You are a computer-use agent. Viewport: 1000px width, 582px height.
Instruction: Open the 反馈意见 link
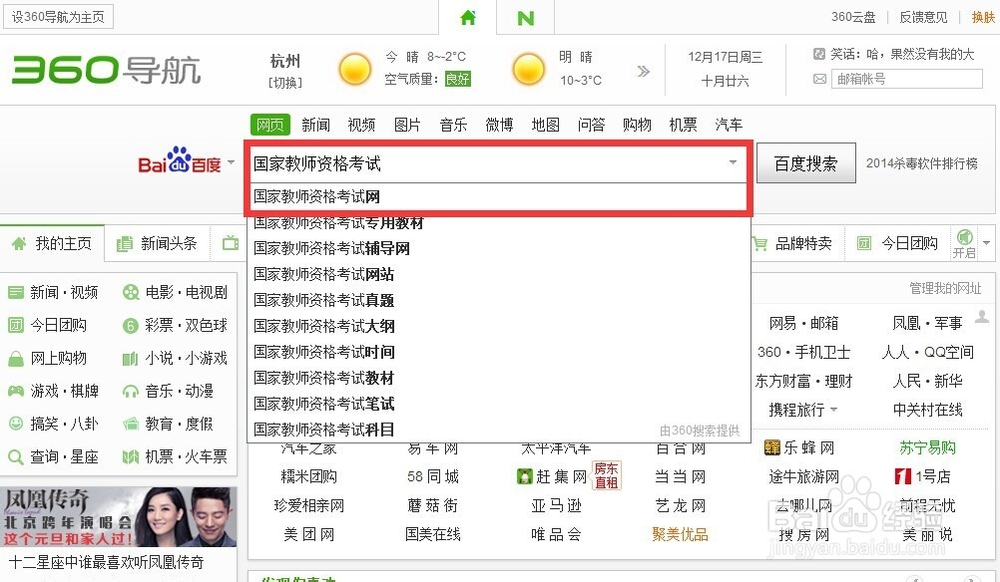tap(923, 17)
